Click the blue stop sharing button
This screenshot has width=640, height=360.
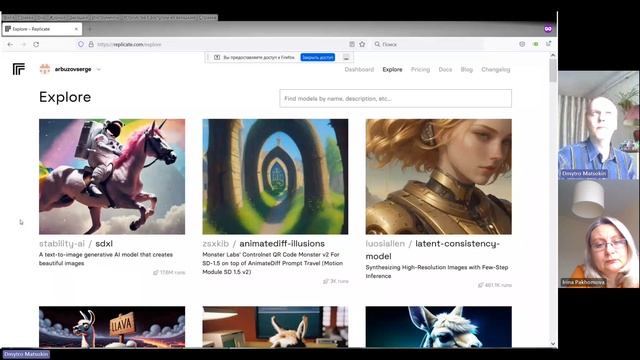pyautogui.click(x=318, y=58)
